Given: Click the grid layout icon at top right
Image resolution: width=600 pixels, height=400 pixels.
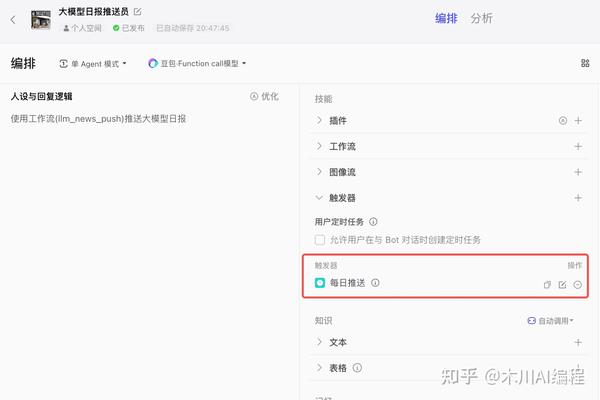Looking at the screenshot, I should tap(585, 63).
